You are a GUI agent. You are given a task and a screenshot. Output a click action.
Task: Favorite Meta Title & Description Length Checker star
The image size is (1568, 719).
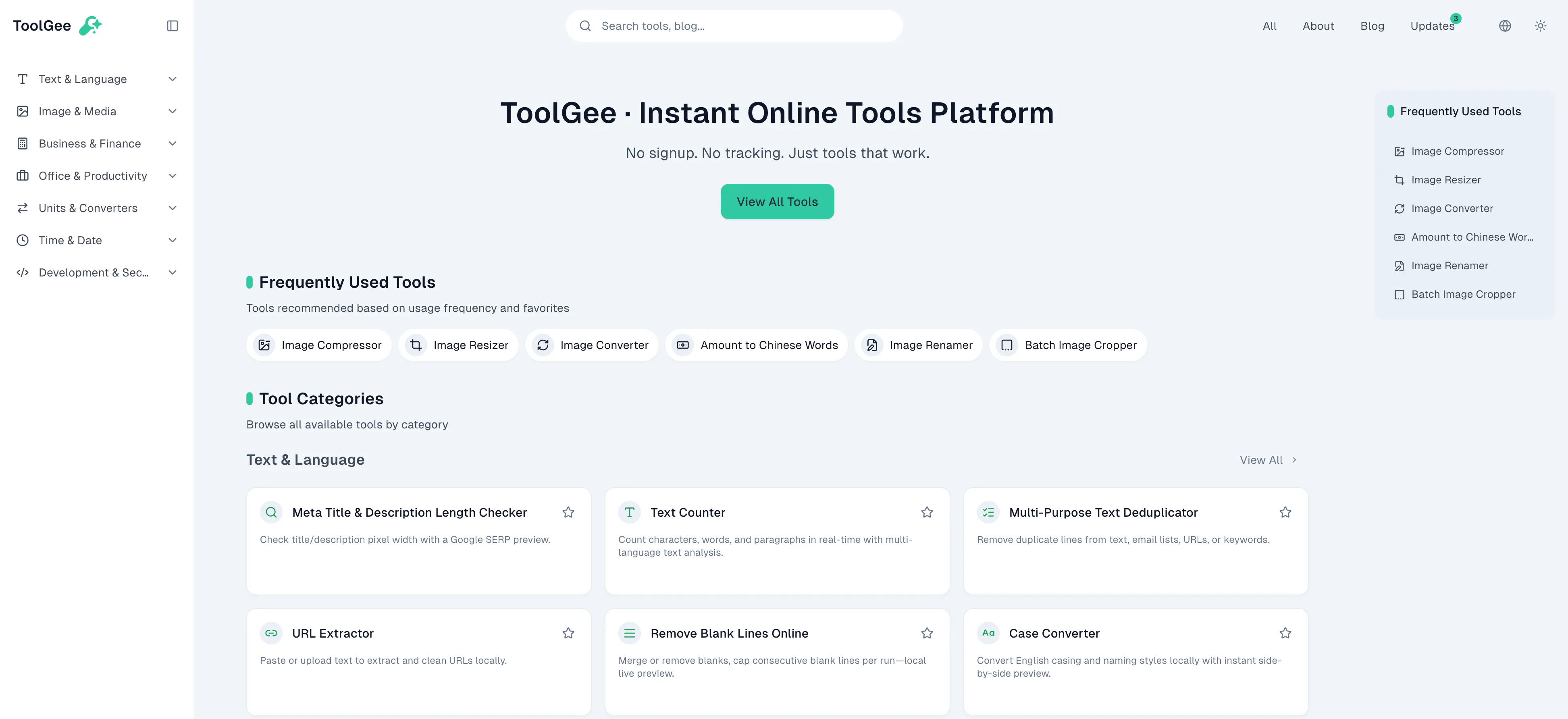click(x=568, y=513)
